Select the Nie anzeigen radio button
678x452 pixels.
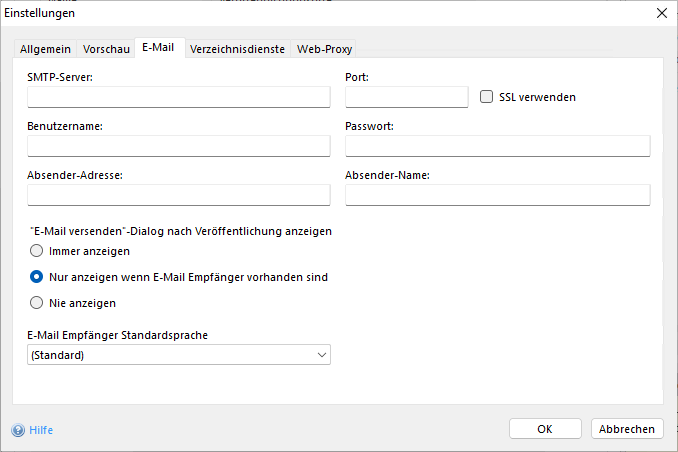tap(37, 303)
